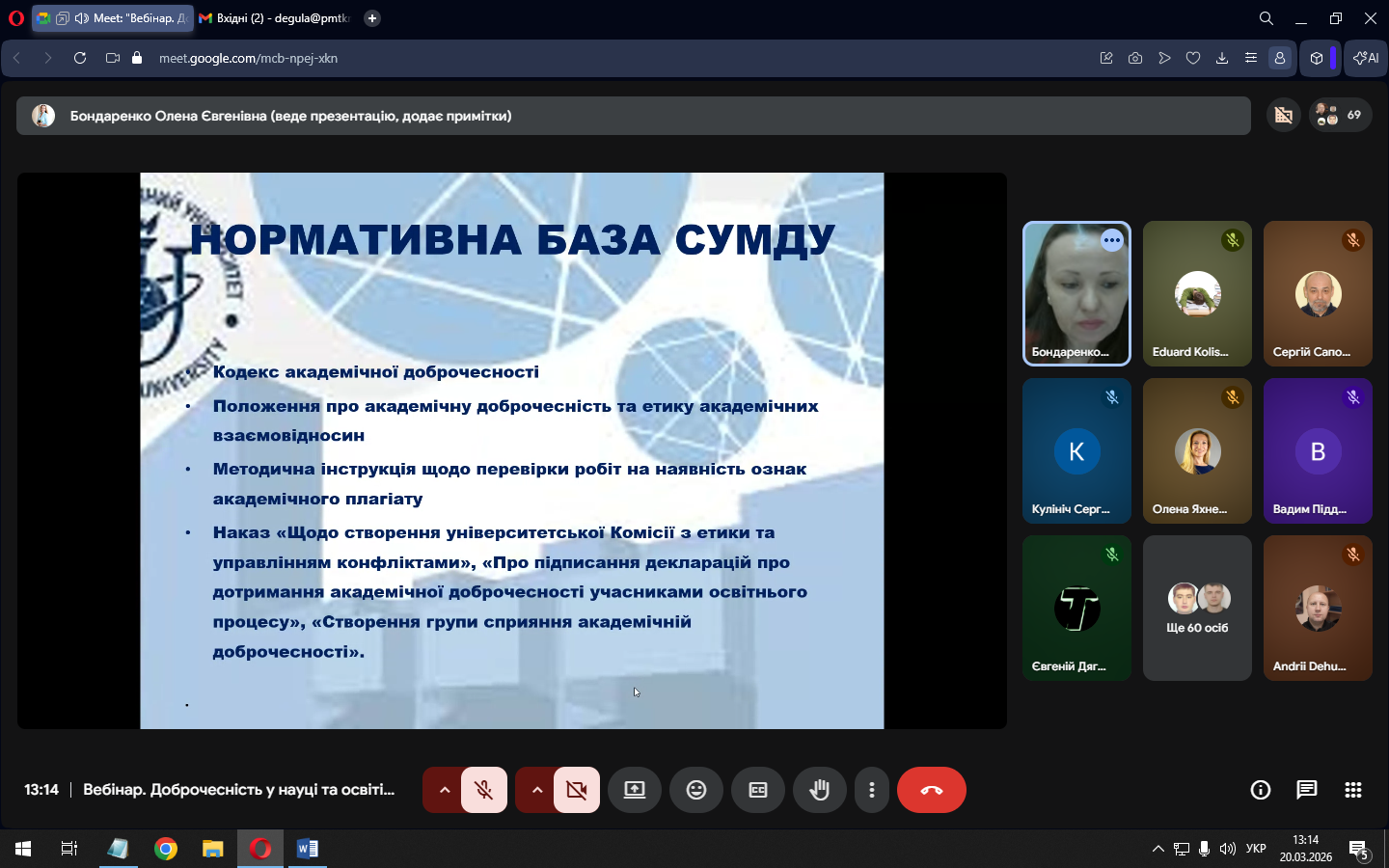
Task: Open Microsoft Word from the taskbar
Action: click(307, 849)
